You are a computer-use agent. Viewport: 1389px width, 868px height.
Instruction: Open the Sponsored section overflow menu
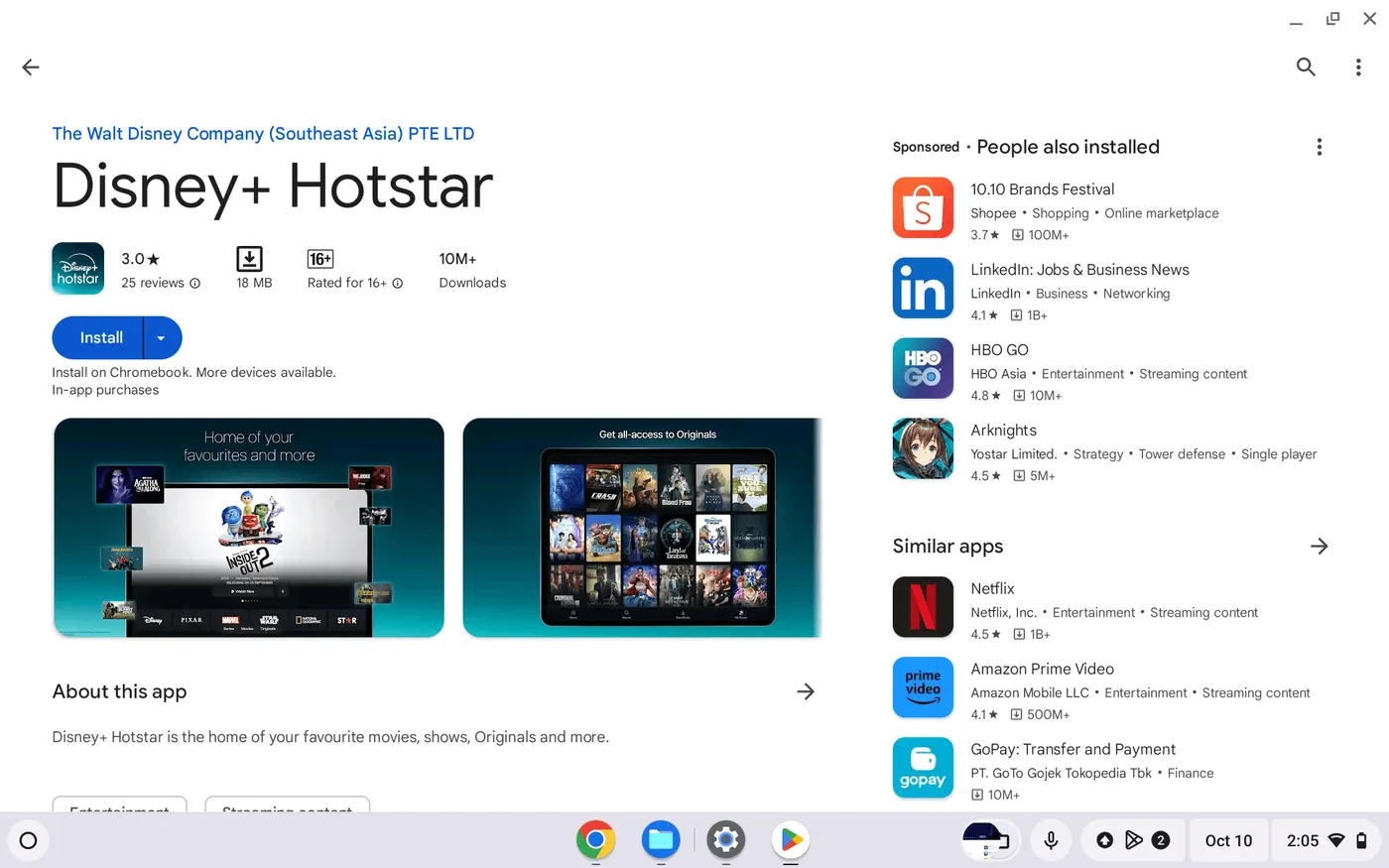pyautogui.click(x=1319, y=147)
